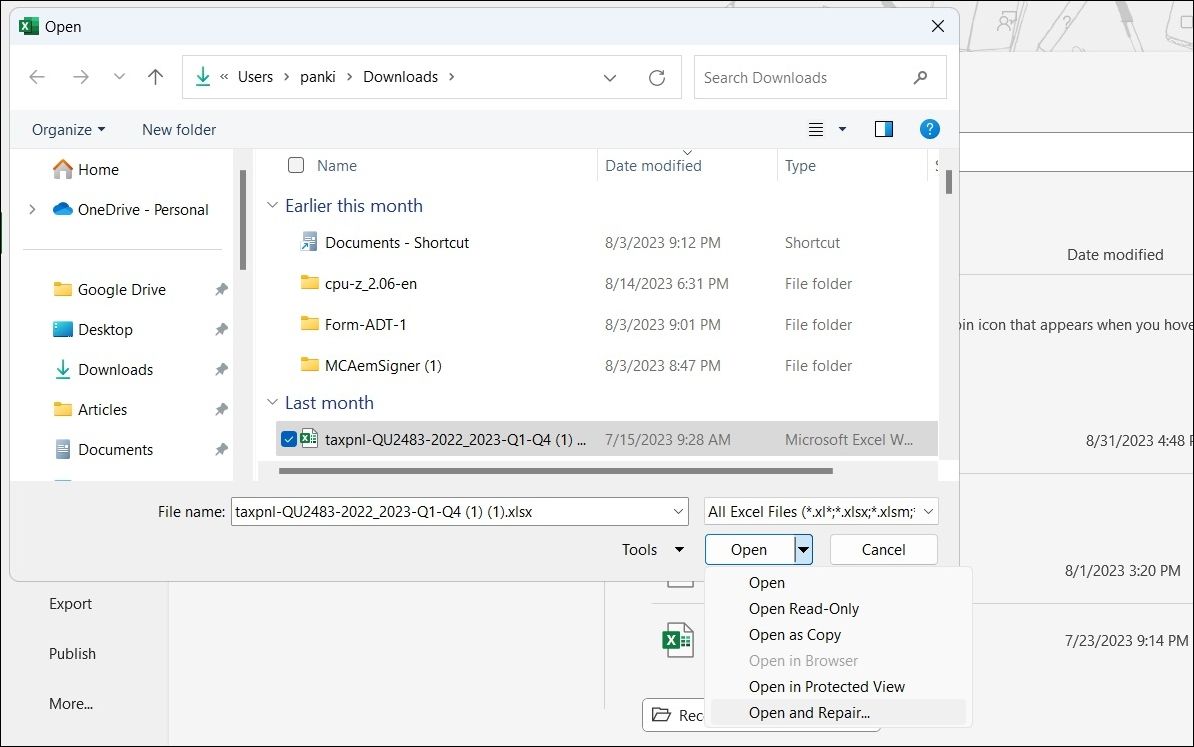This screenshot has height=747, width=1194.
Task: Open the blue Help question mark
Action: (x=929, y=129)
